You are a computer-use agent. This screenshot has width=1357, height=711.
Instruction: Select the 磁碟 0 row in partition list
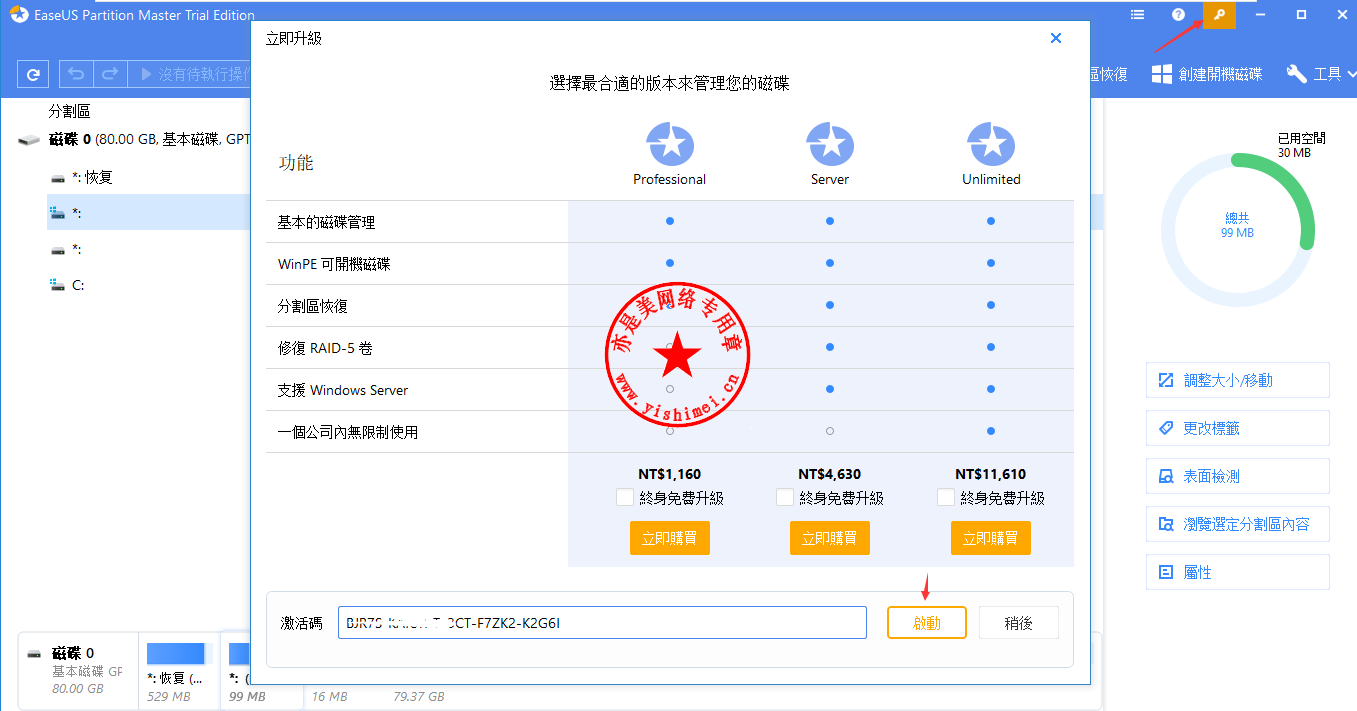[x=133, y=140]
